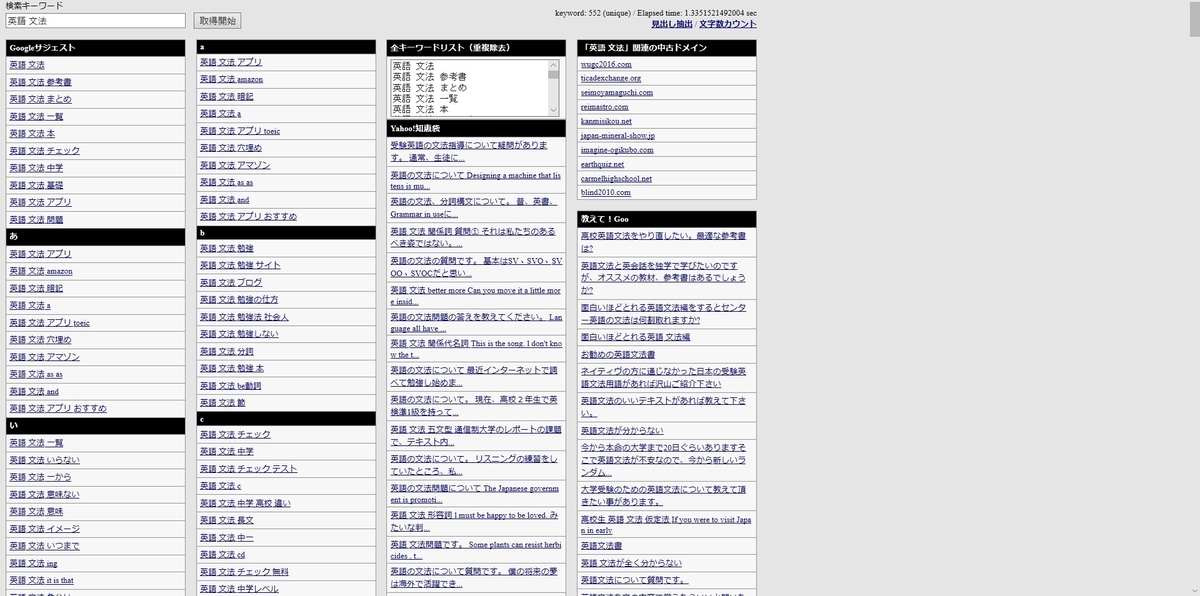
Task: Open the 英語 文法 勉強の仕方 link
Action: click(x=239, y=300)
